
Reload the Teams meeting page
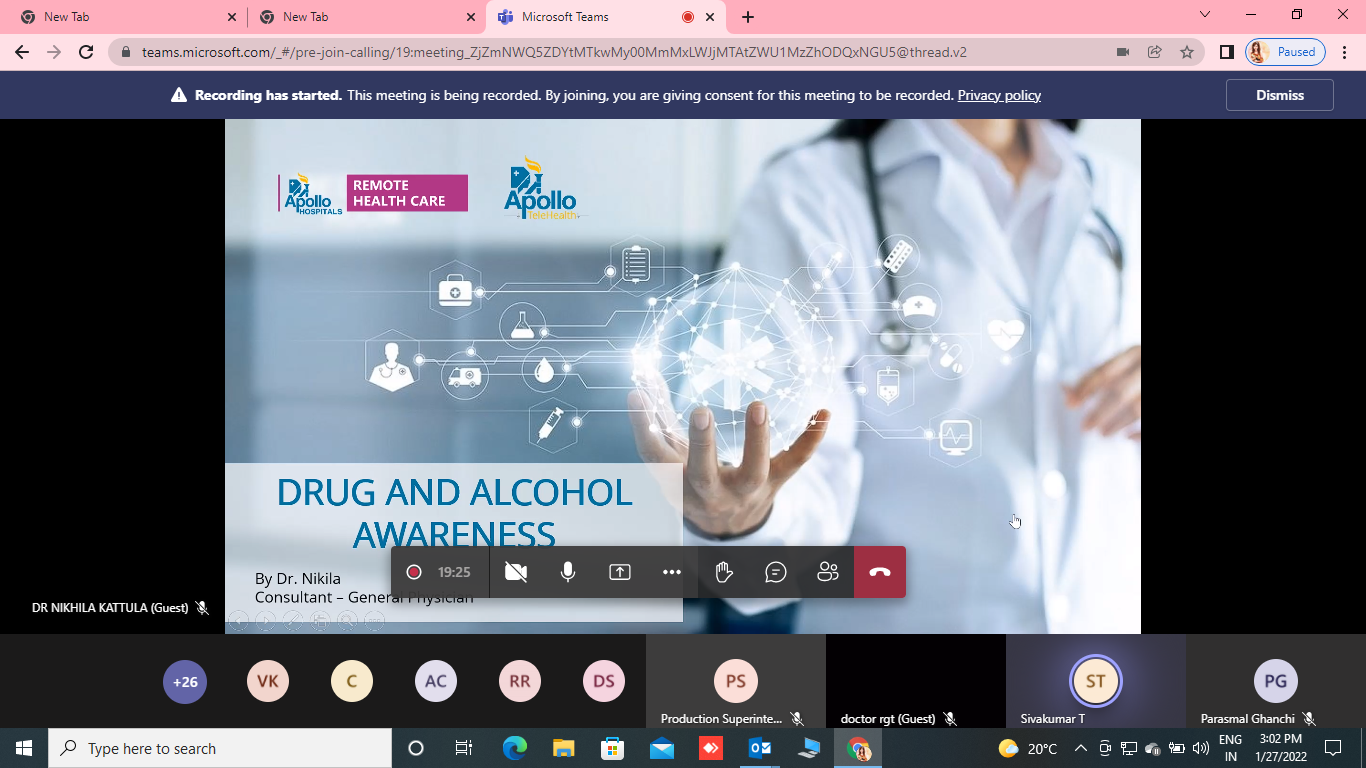[86, 52]
